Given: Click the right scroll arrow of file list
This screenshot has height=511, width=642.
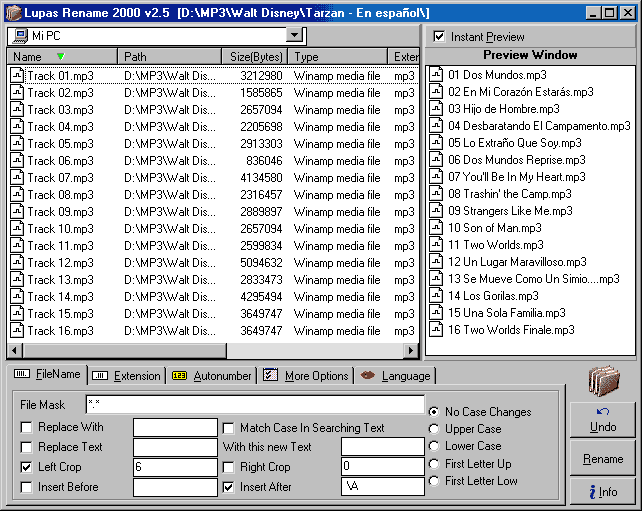Looking at the screenshot, I should [411, 350].
